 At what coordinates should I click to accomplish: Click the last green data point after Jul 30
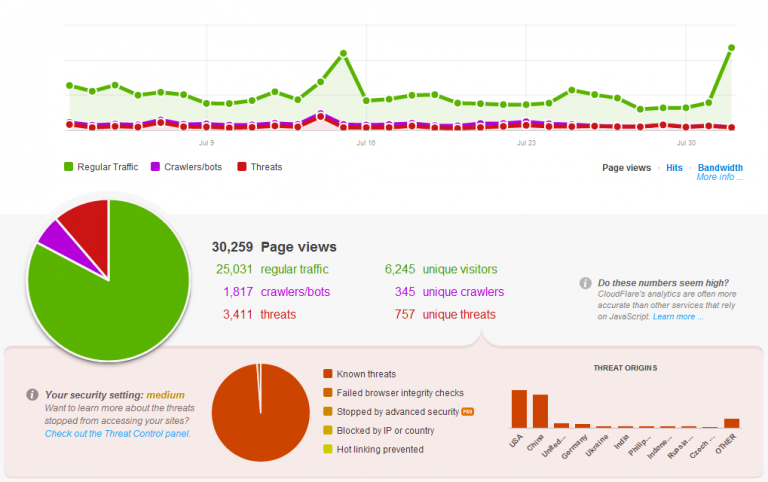731,48
